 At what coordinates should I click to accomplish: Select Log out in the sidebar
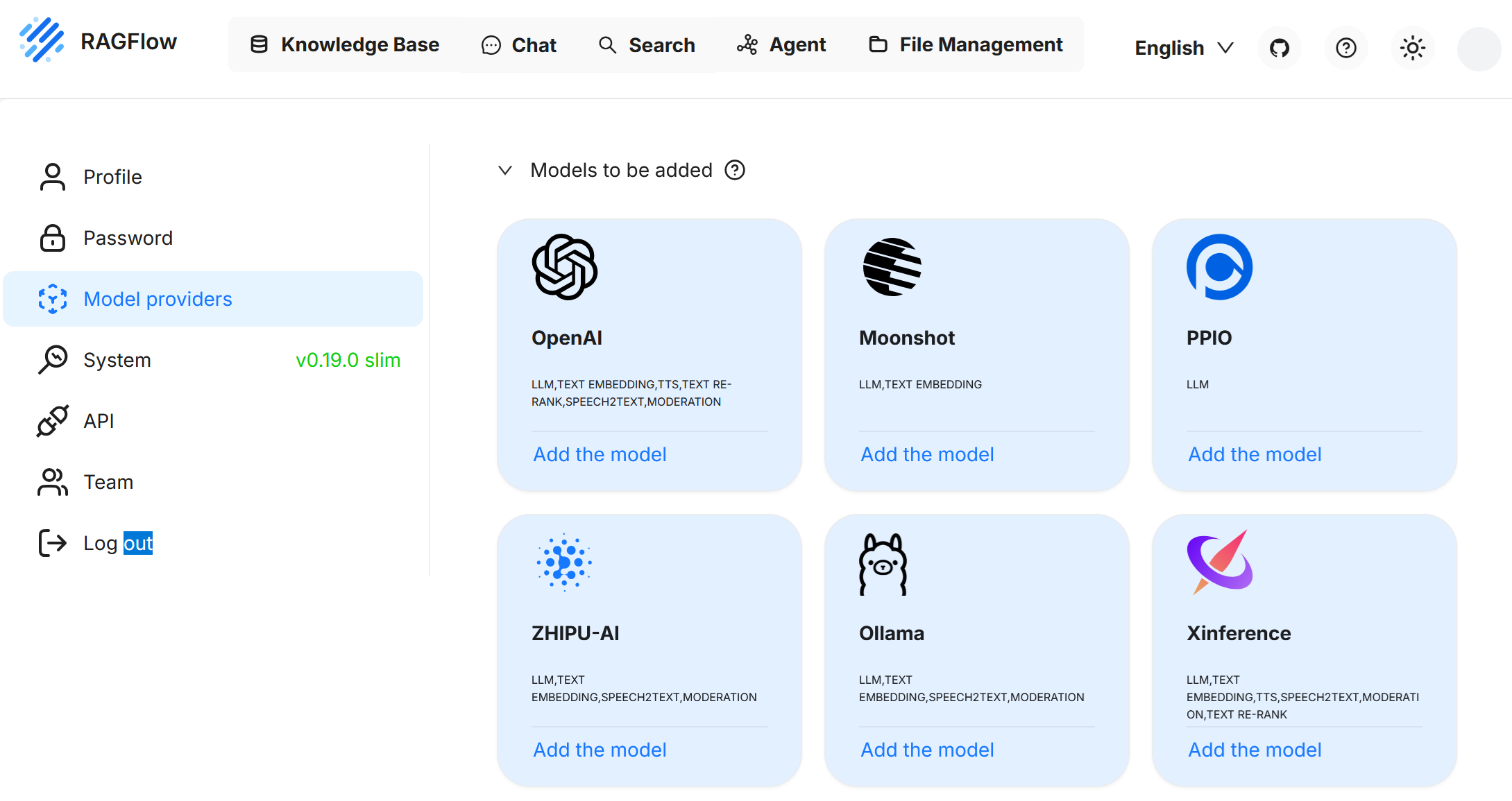[x=117, y=543]
